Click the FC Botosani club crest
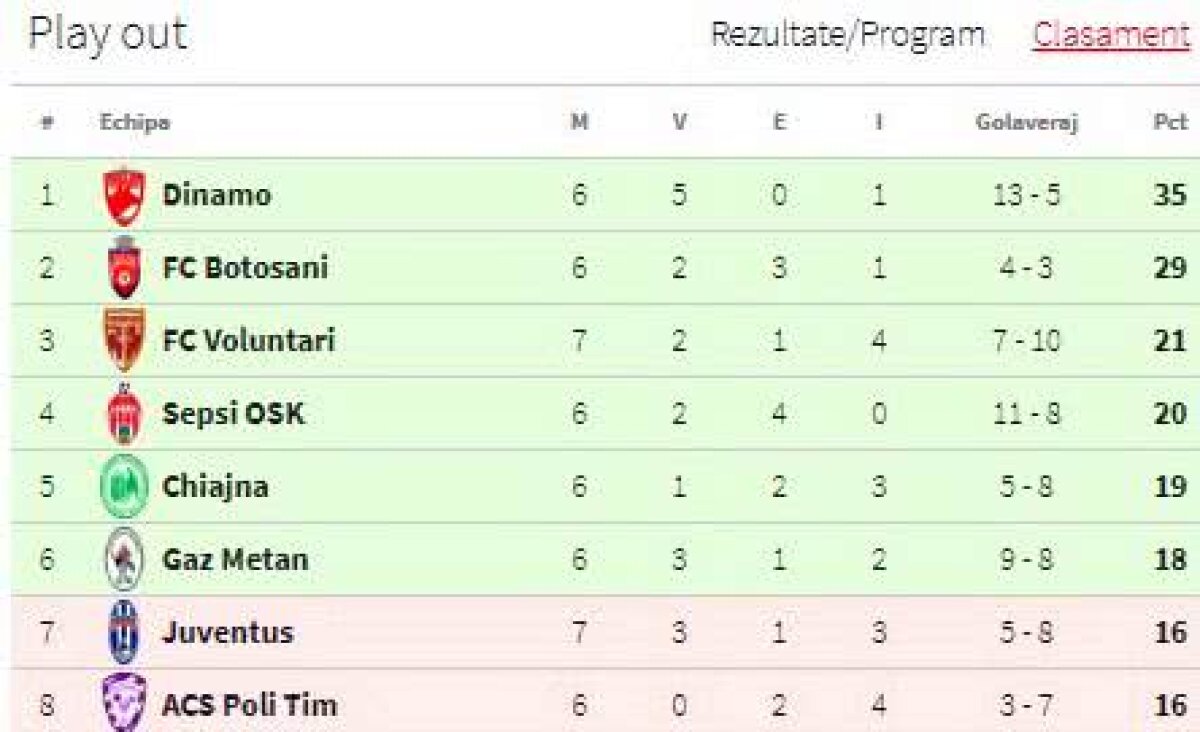This screenshot has width=1200, height=732. [124, 268]
